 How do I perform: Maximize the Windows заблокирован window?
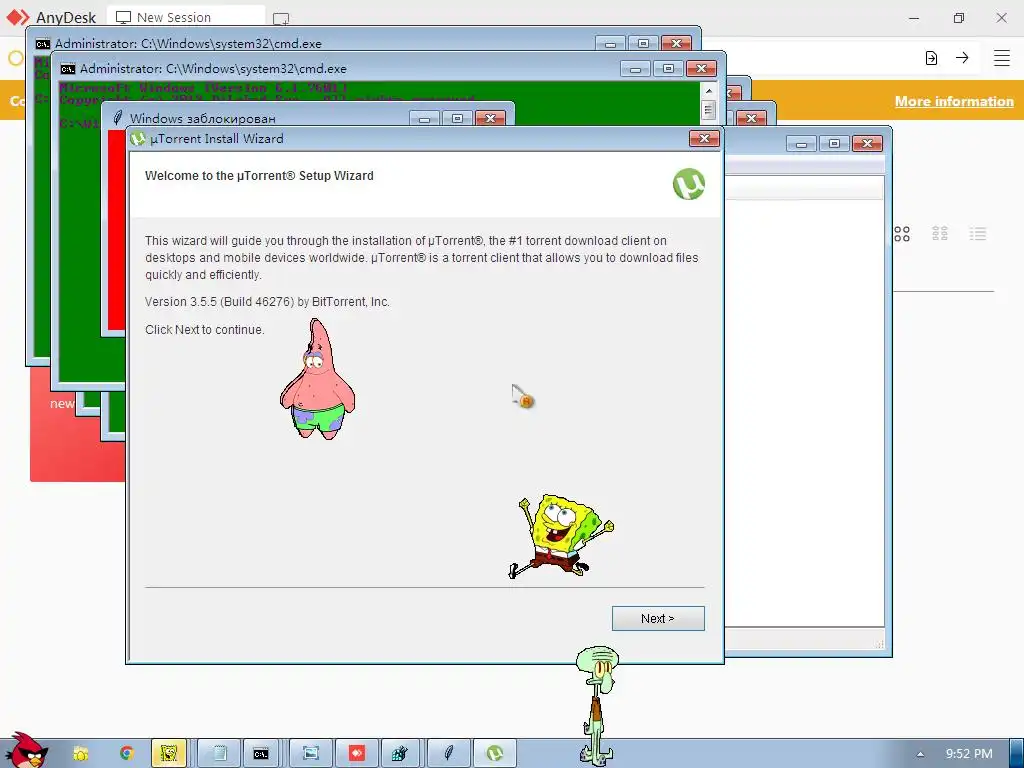(x=457, y=118)
